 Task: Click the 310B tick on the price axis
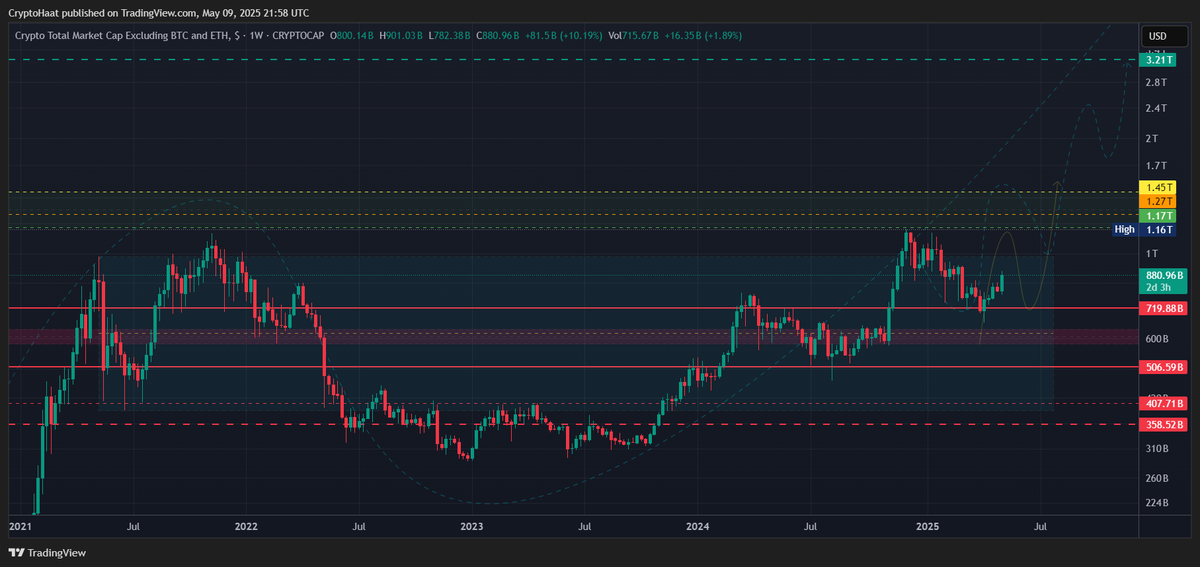(x=1158, y=448)
